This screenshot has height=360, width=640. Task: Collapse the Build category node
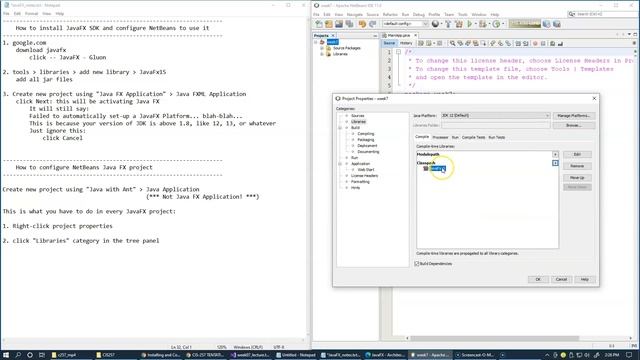(x=340, y=128)
